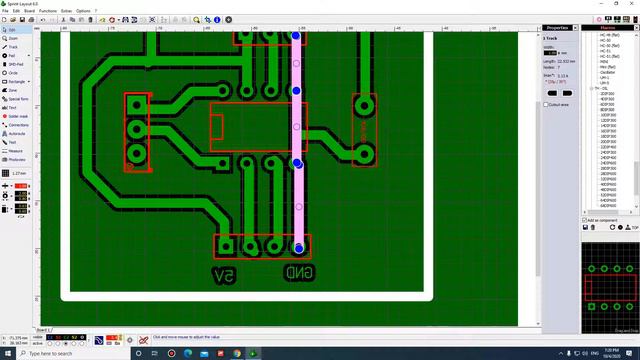The image size is (640, 360).
Task: Select the Pad tool
Action: point(12,56)
